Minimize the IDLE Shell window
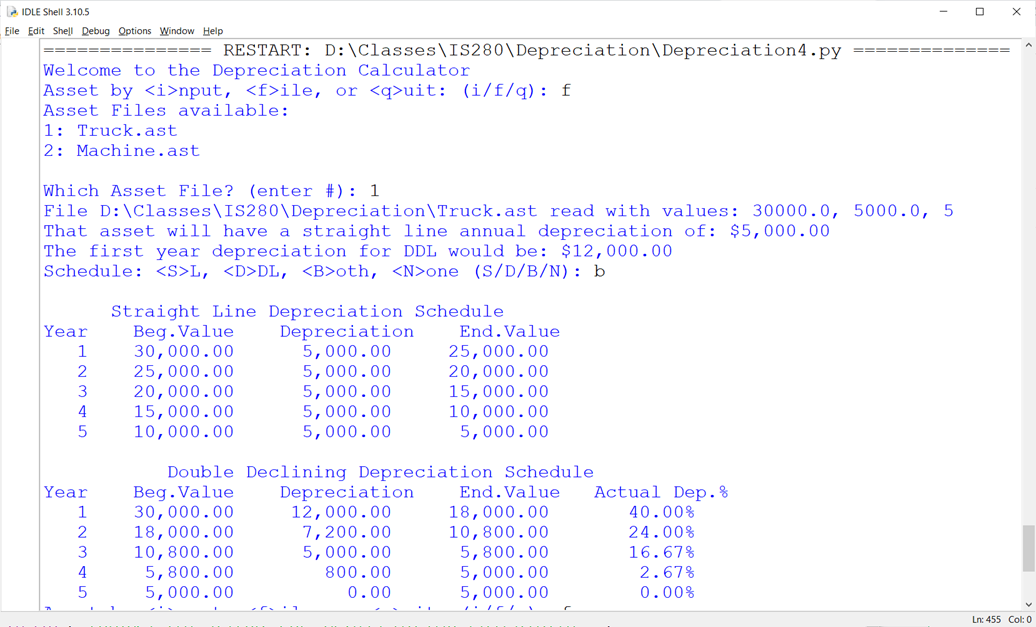 pyautogui.click(x=944, y=12)
